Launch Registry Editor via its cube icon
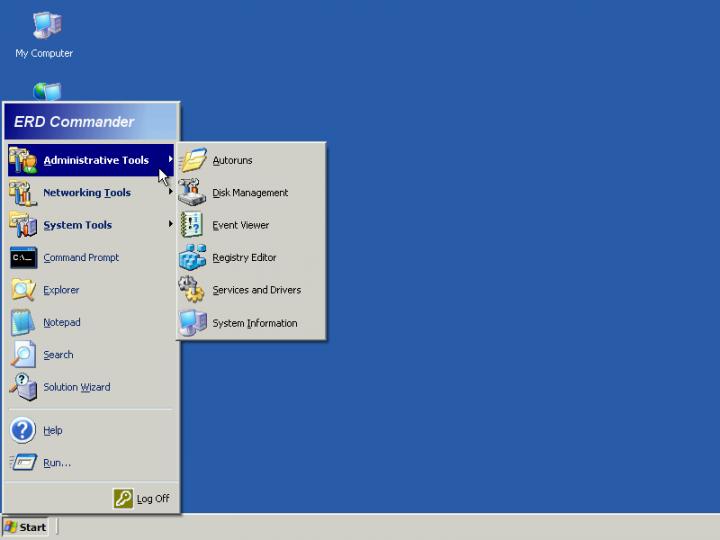This screenshot has width=720, height=540. click(192, 258)
